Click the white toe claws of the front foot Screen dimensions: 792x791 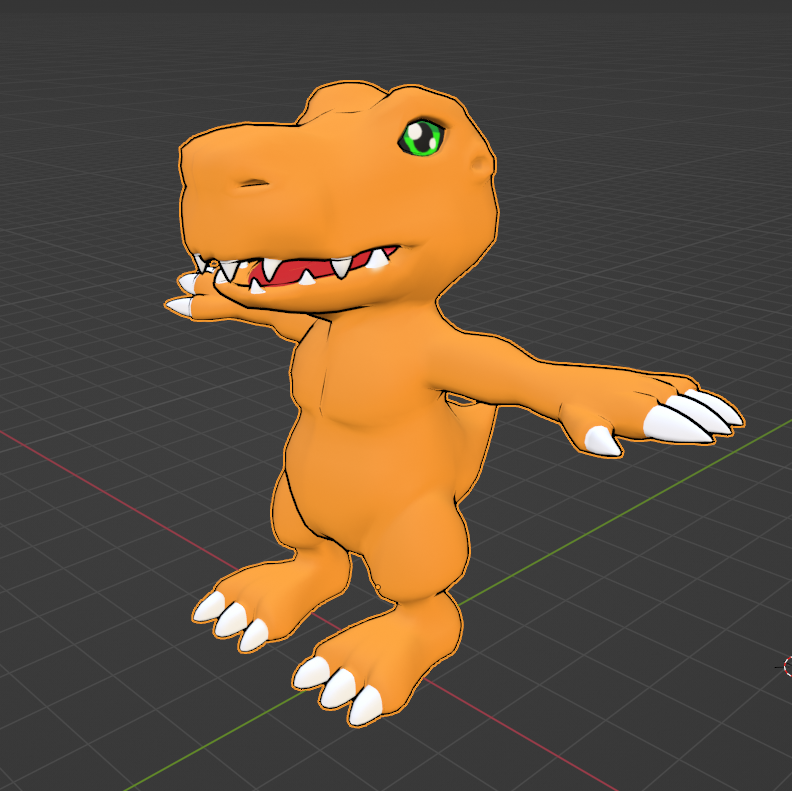(340, 689)
